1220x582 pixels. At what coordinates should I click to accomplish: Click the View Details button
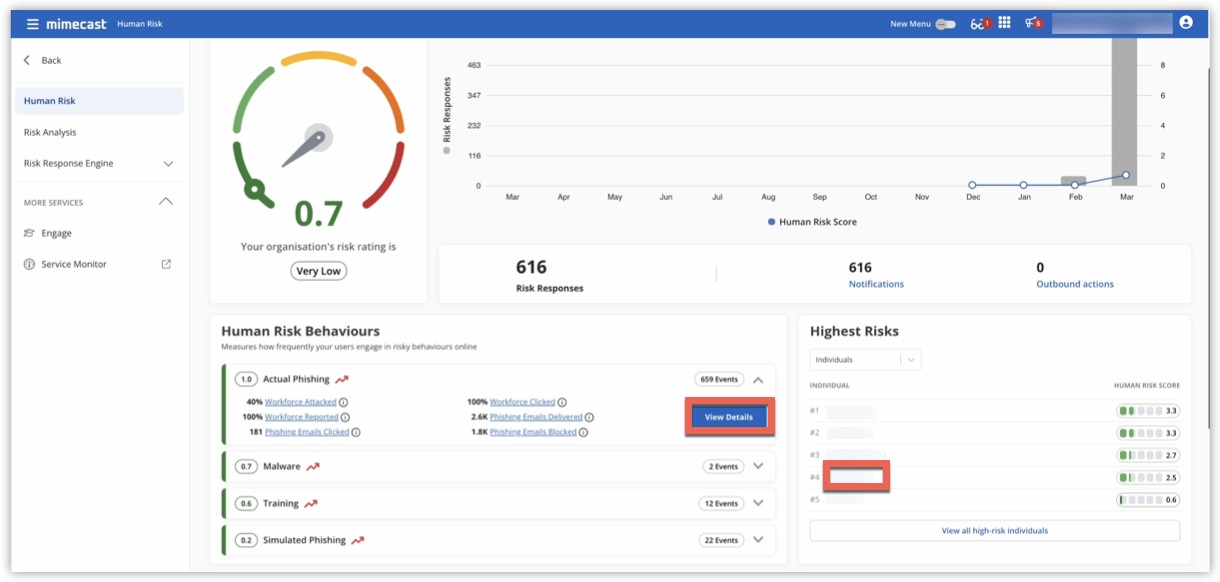click(728, 417)
